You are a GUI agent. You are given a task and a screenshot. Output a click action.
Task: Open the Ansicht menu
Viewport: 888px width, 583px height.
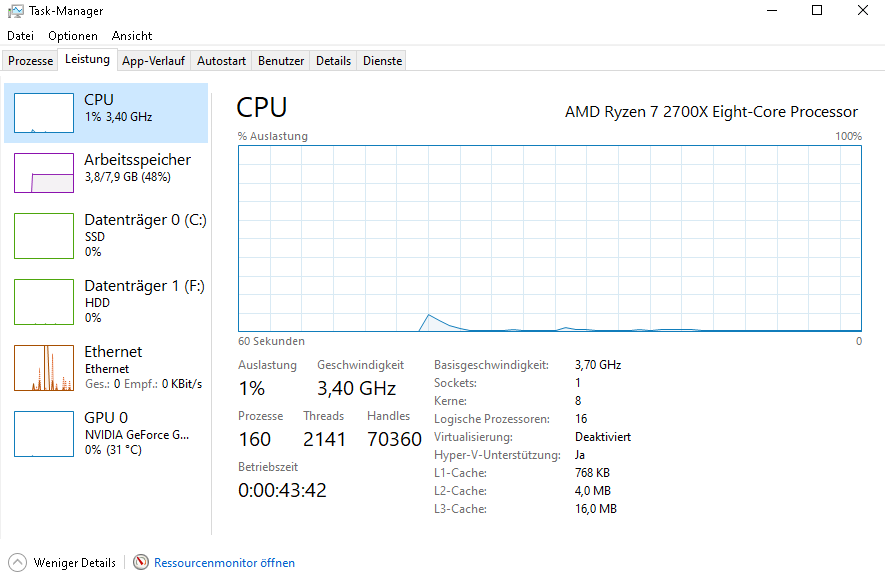132,36
